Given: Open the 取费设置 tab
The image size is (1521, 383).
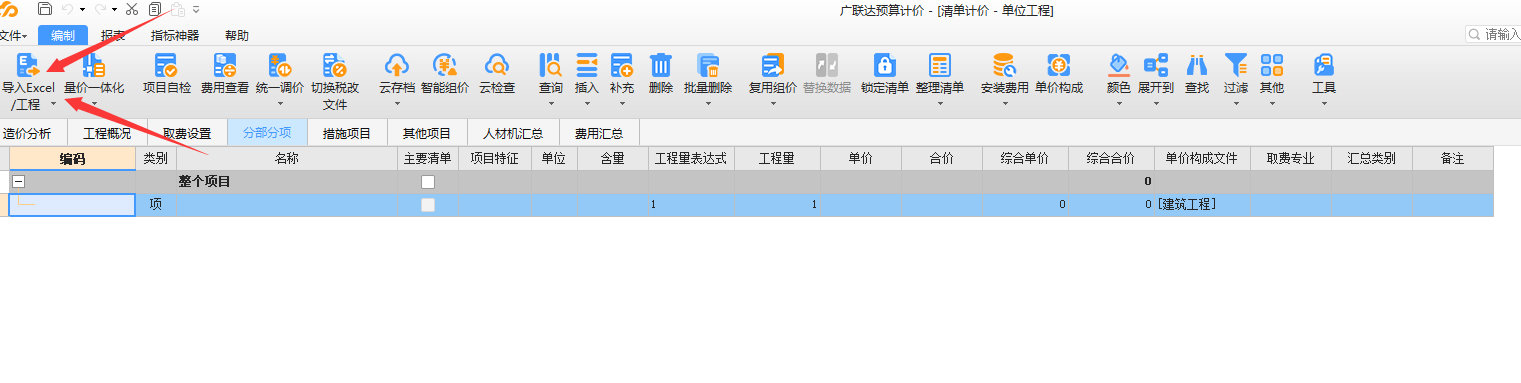Looking at the screenshot, I should tap(187, 133).
